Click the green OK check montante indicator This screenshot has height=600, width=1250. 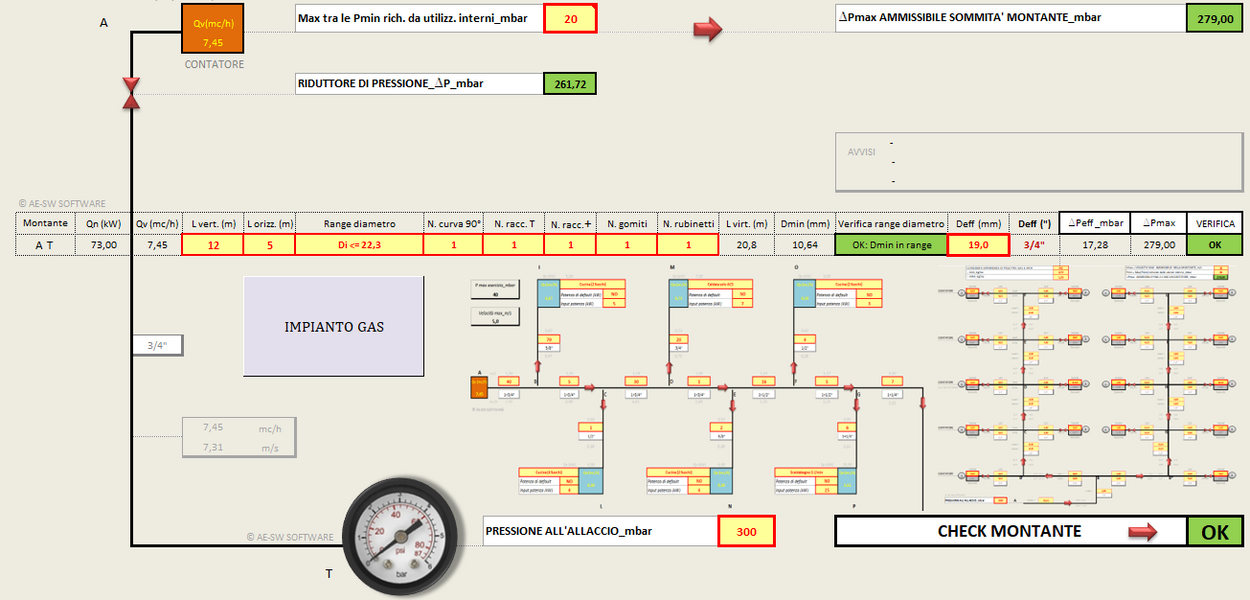coord(1214,532)
